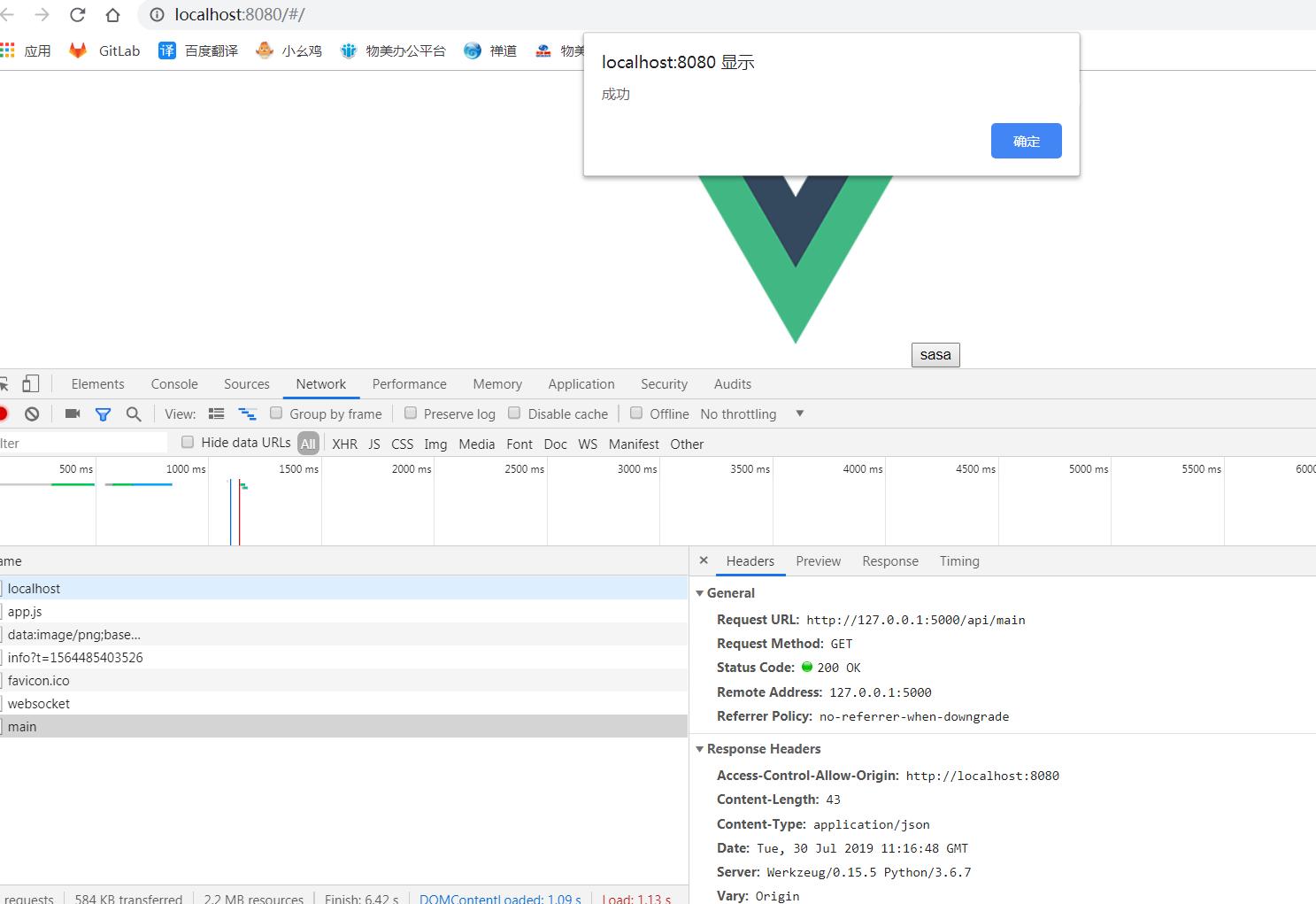Switch to large request rows view
The image size is (1316, 904).
click(x=216, y=413)
